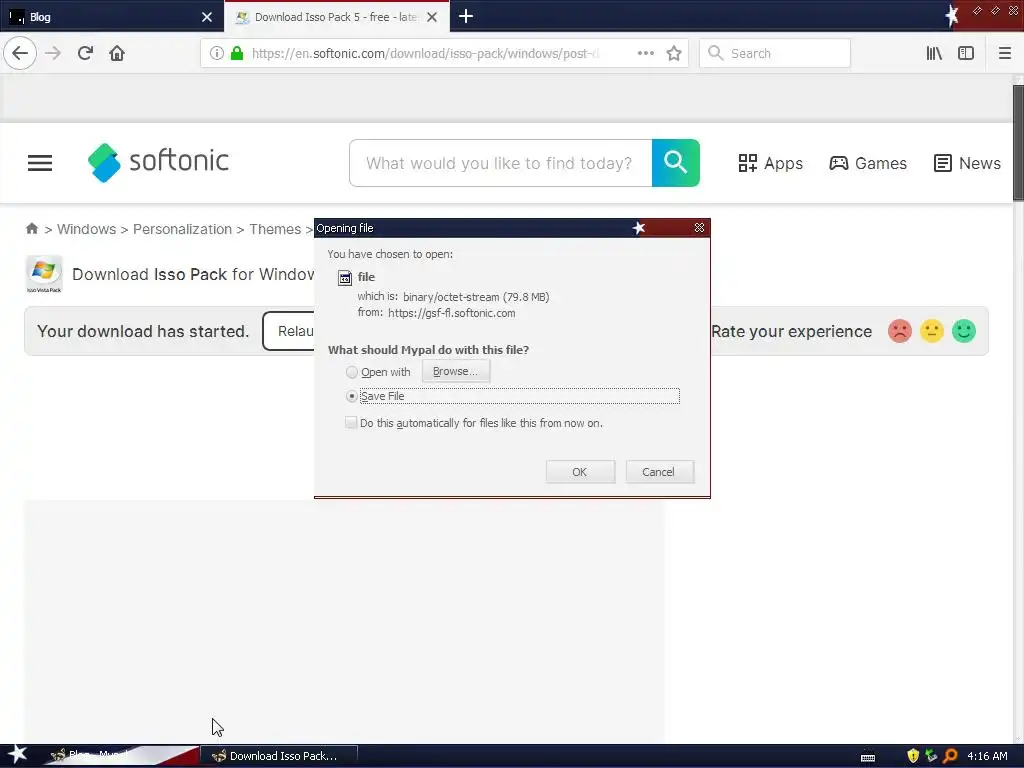This screenshot has height=768, width=1024.
Task: Follow the Themes breadcrumb link
Action: [275, 229]
